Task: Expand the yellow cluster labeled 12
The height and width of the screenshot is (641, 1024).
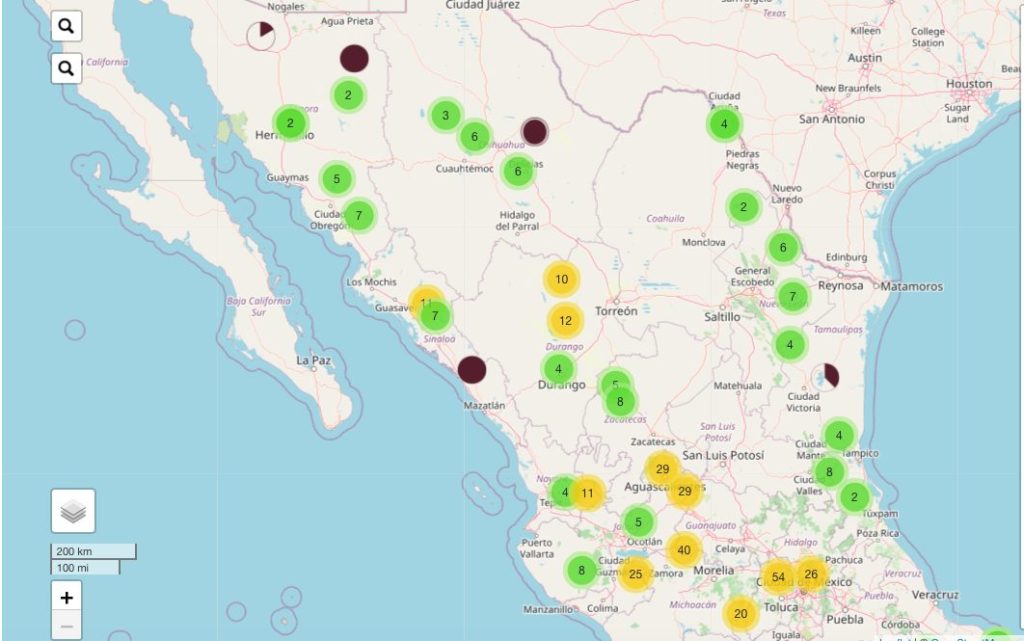Action: tap(566, 320)
